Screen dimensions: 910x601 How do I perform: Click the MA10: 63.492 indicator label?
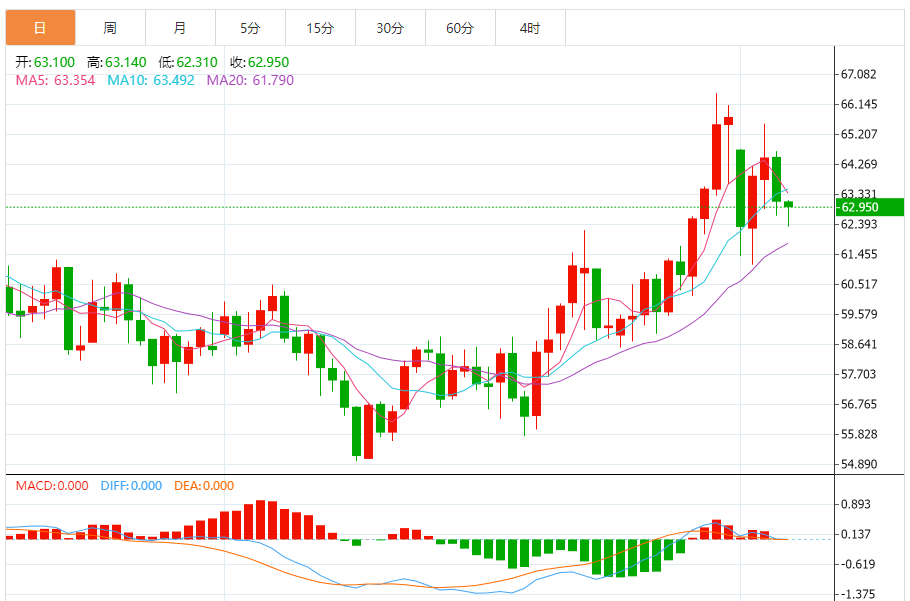point(151,80)
